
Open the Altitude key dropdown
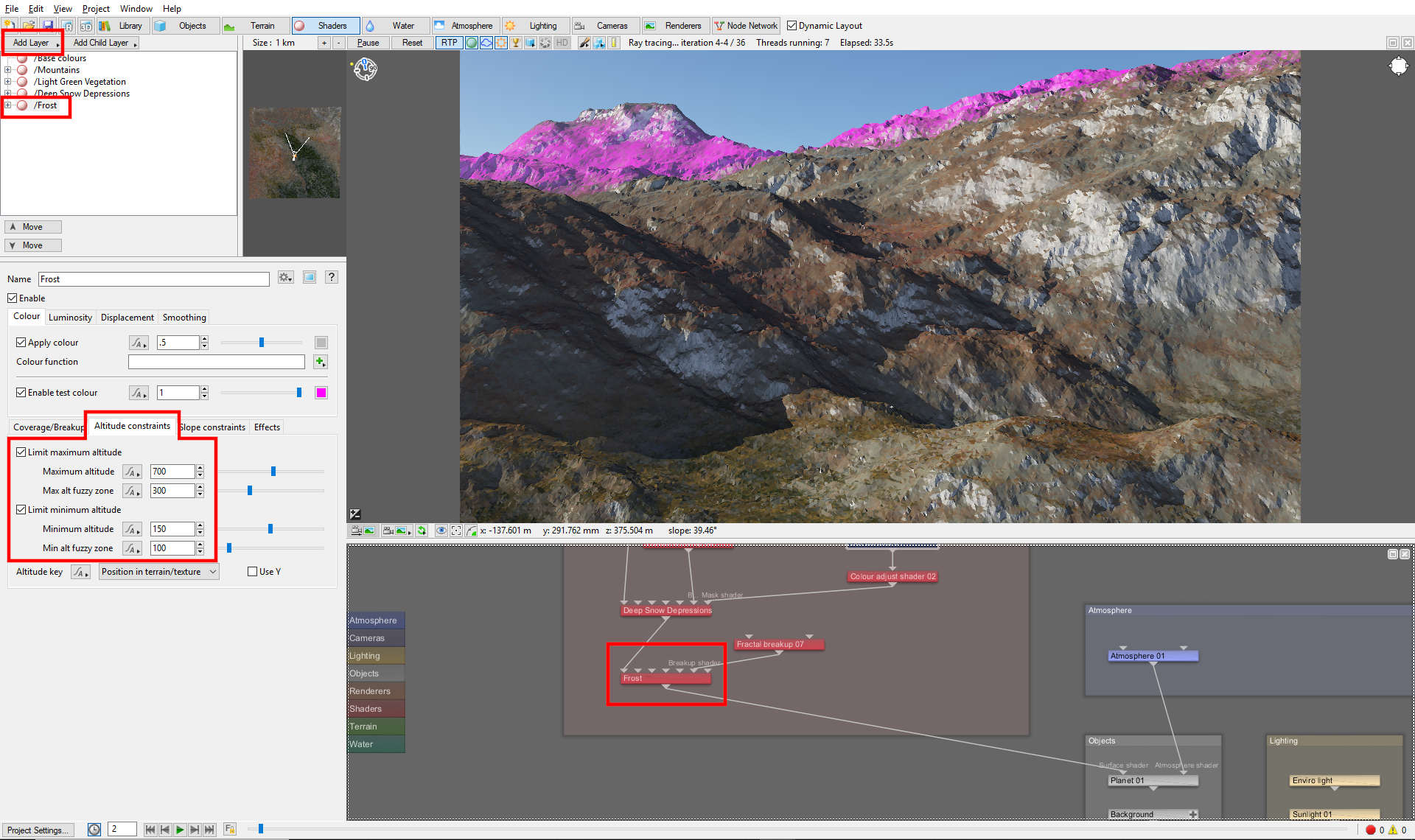coord(159,572)
